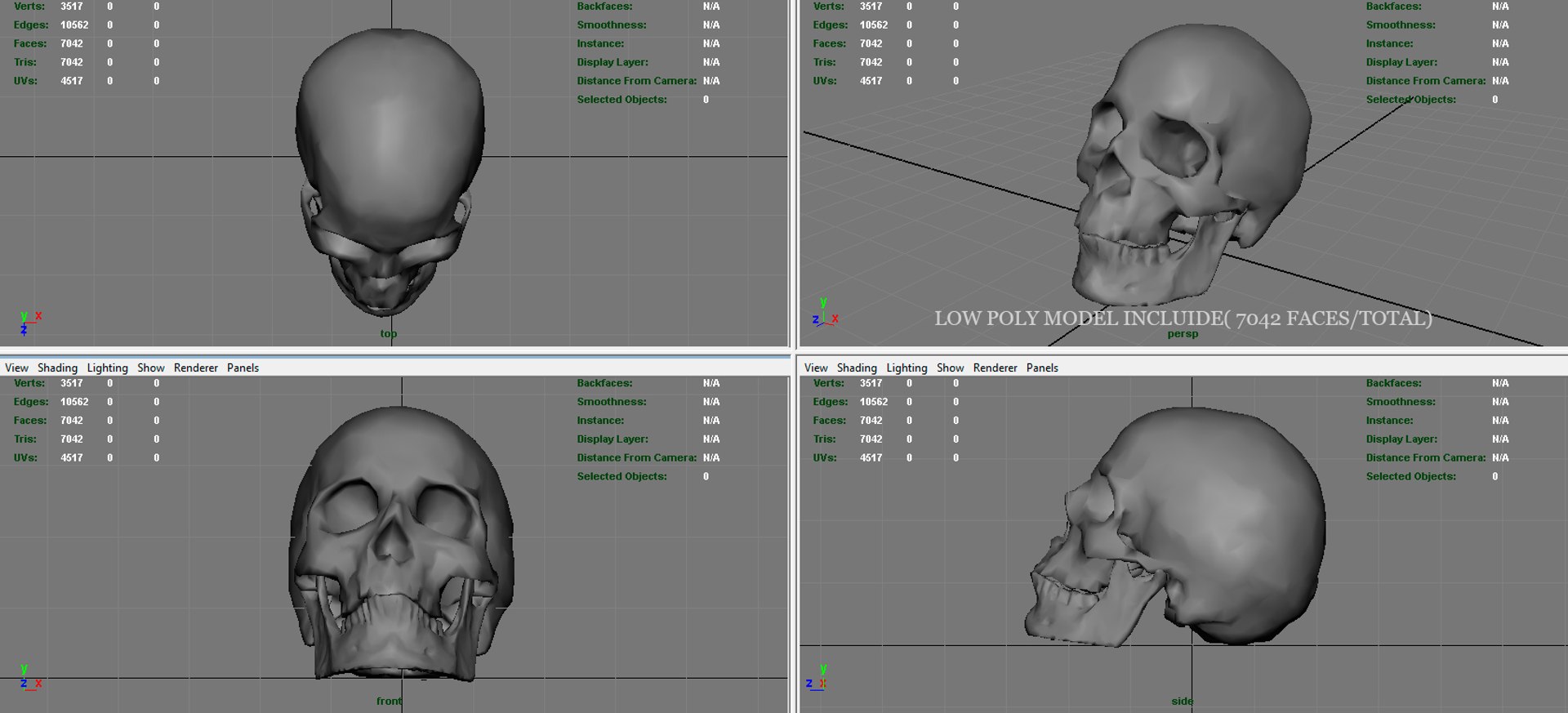
Task: Click the XYZ axis gizmo in the side view
Action: coord(817,678)
